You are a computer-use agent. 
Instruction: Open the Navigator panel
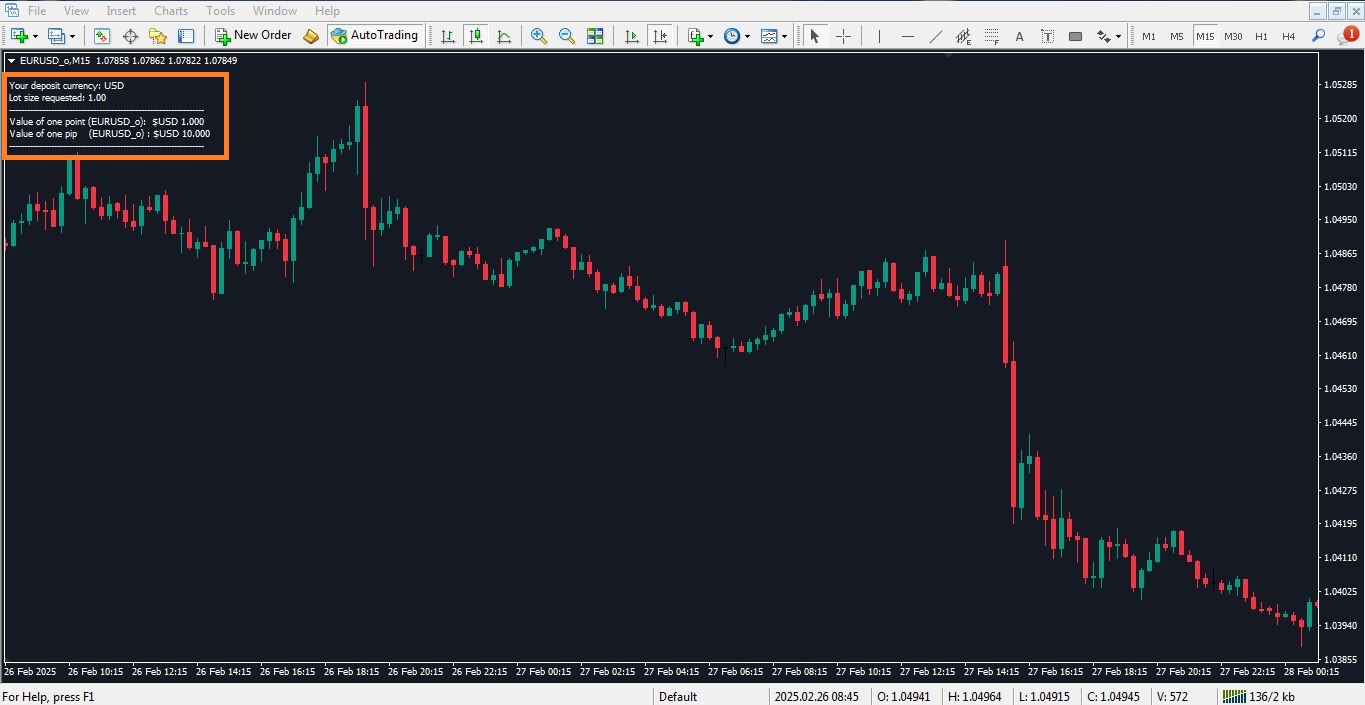pyautogui.click(x=158, y=36)
